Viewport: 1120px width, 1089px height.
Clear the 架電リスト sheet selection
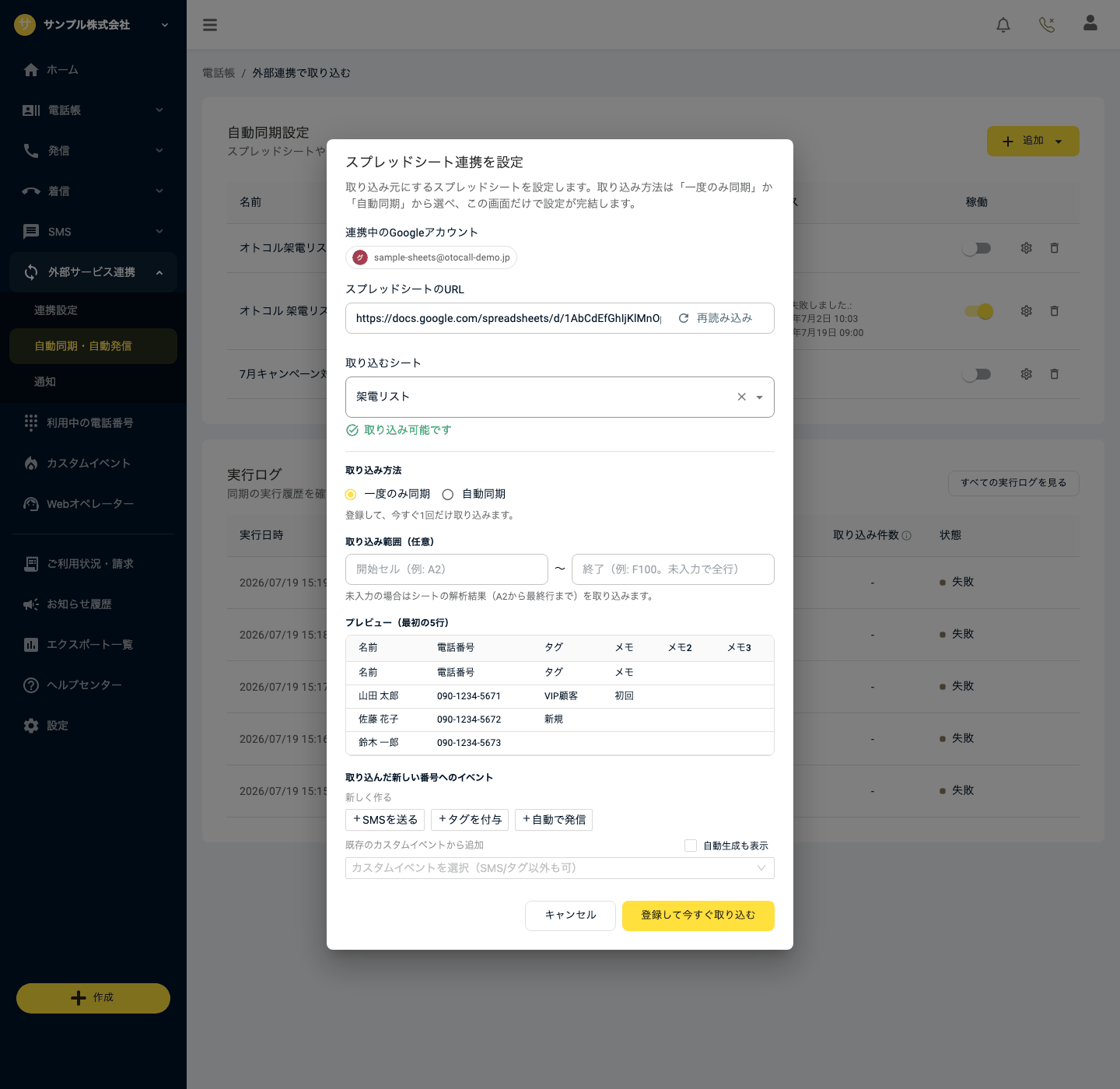tap(742, 397)
